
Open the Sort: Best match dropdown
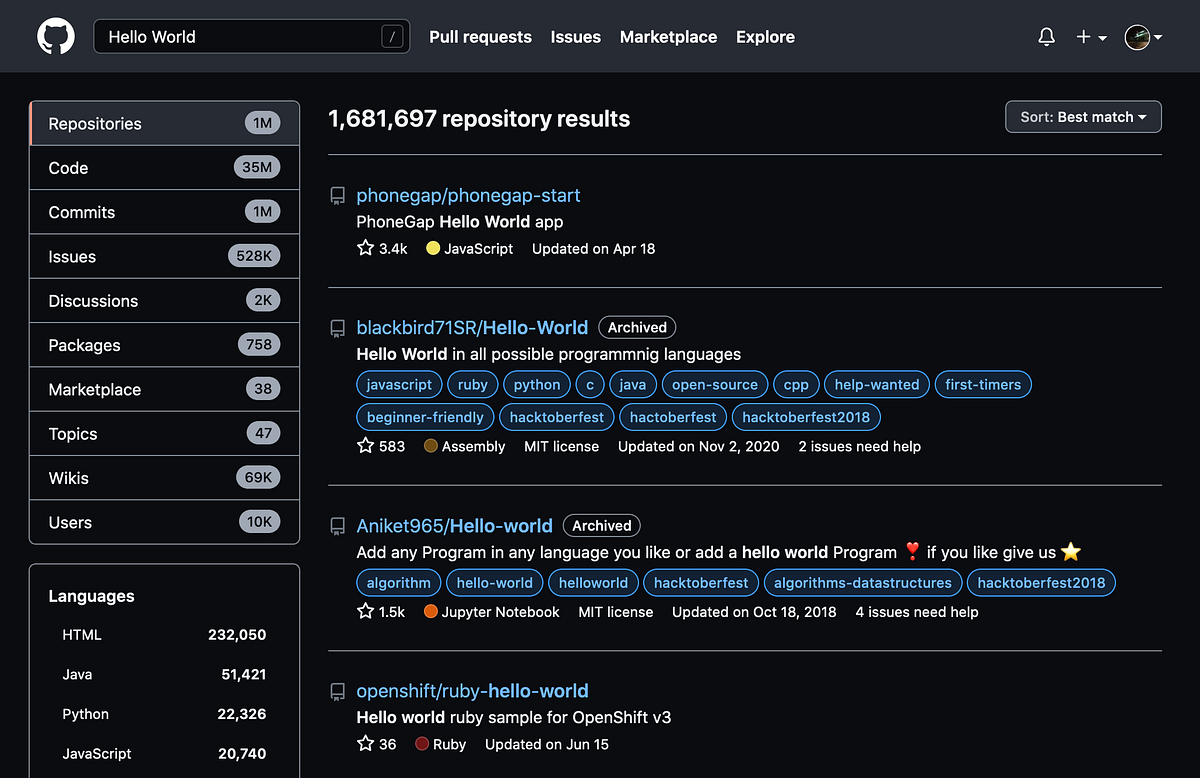pyautogui.click(x=1083, y=117)
